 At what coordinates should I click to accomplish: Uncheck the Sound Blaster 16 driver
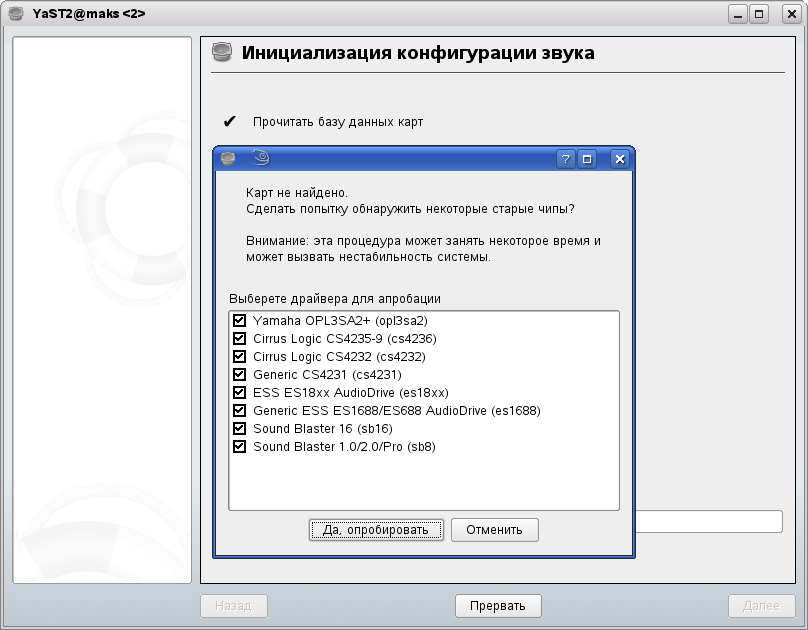coord(238,428)
